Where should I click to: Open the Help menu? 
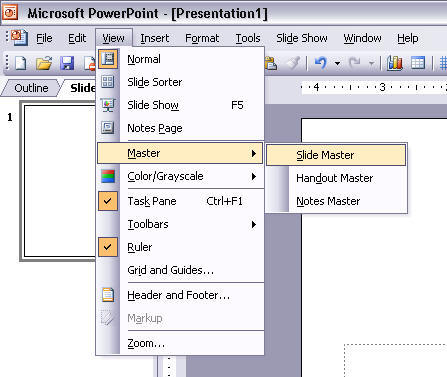pyautogui.click(x=408, y=38)
